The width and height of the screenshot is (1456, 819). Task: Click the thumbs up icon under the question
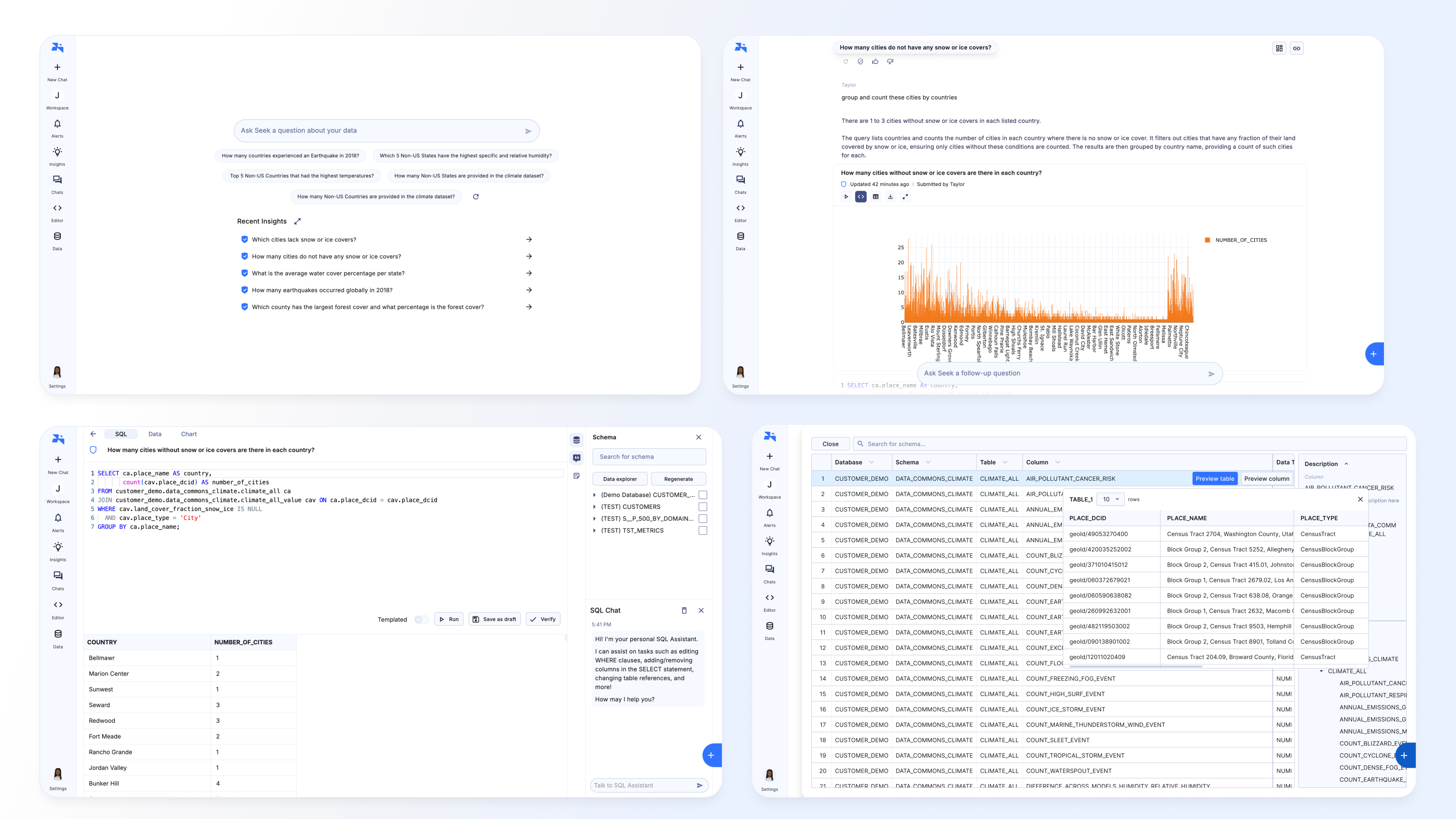click(x=875, y=61)
